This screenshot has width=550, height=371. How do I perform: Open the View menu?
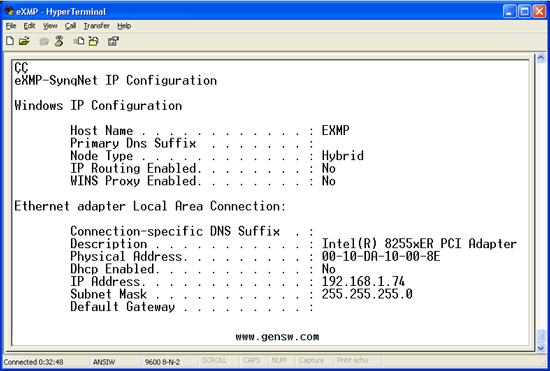[x=50, y=26]
